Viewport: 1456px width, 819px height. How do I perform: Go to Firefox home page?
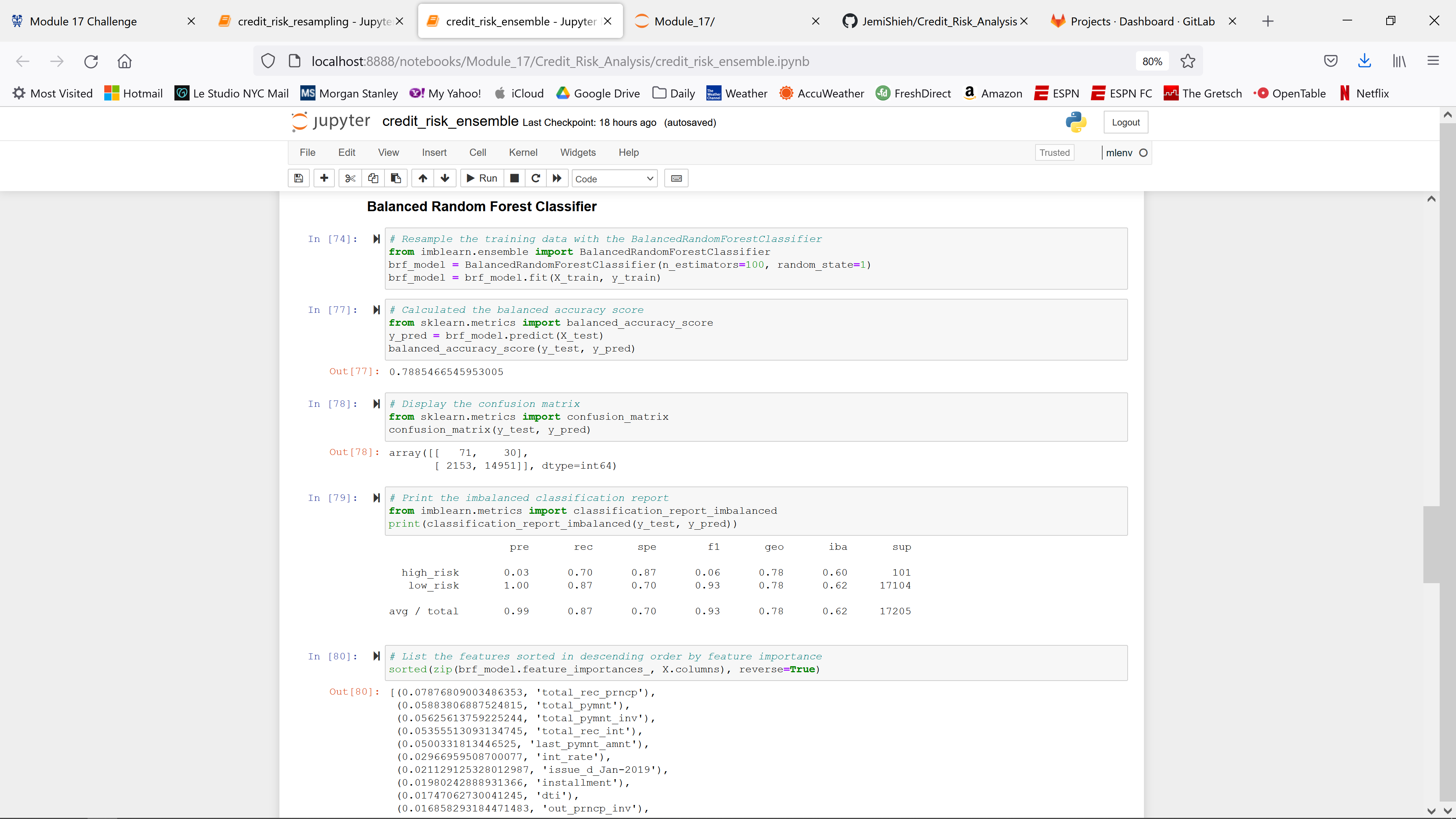click(x=124, y=61)
